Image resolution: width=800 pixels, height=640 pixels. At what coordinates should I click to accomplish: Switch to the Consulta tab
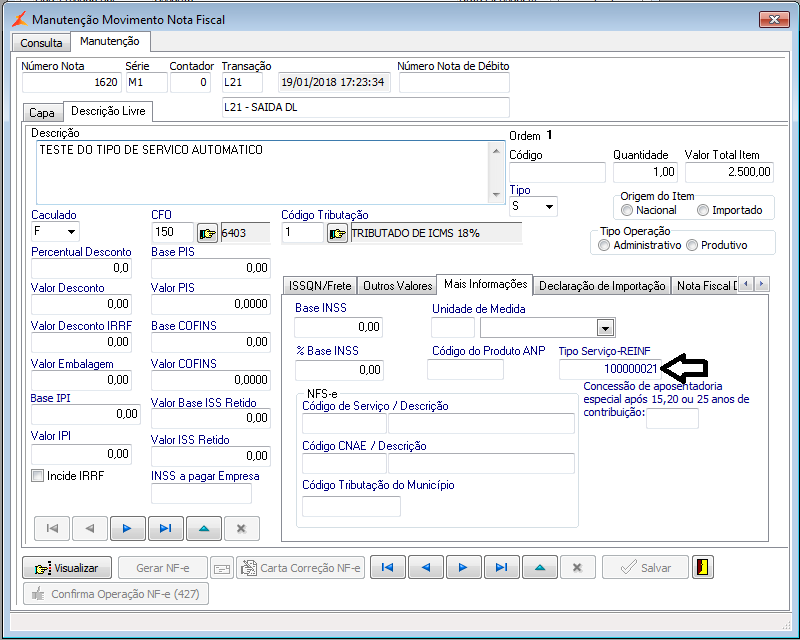(x=41, y=43)
